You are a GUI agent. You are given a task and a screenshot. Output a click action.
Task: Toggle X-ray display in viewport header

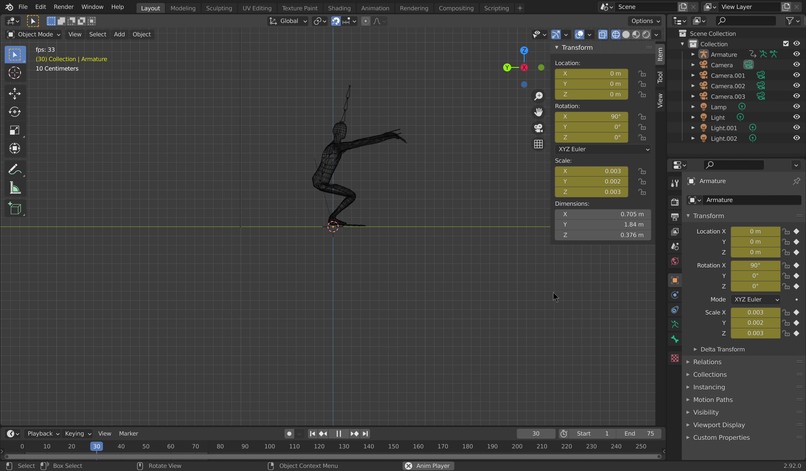[x=602, y=34]
